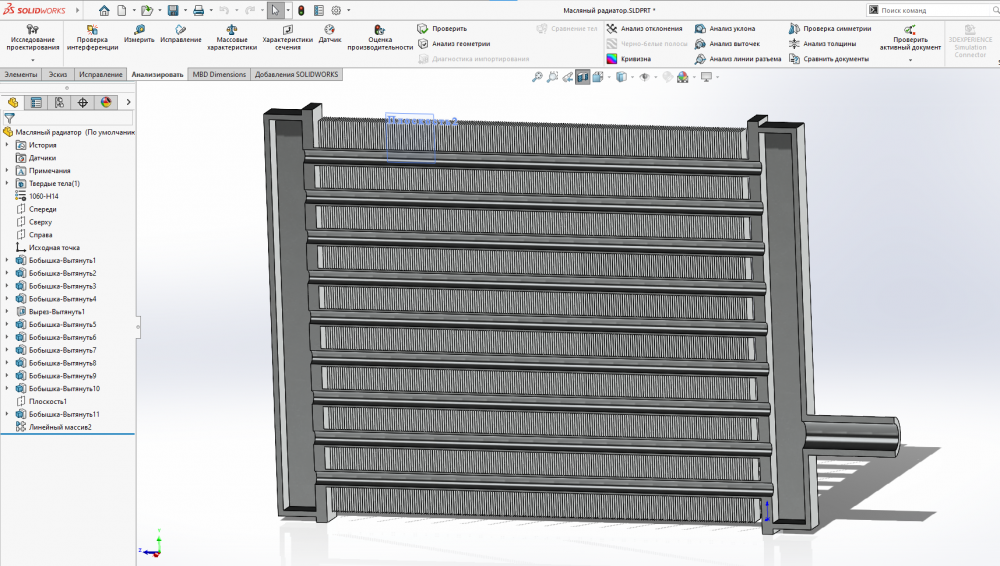Click Zoom to Fit magnifier icon
Image resolution: width=1000 pixels, height=566 pixels.
point(537,77)
